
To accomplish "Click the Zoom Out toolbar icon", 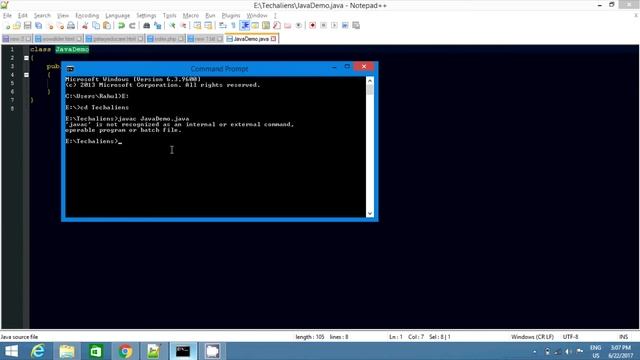I will pos(183,26).
